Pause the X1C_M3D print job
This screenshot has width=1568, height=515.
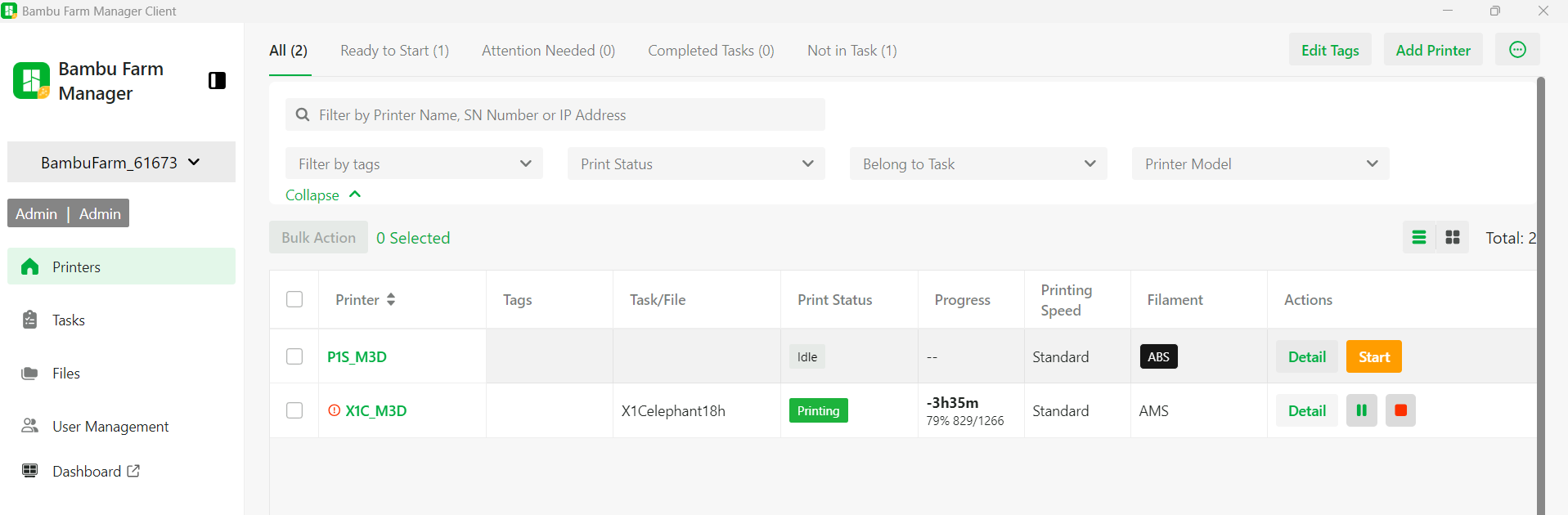(x=1361, y=410)
